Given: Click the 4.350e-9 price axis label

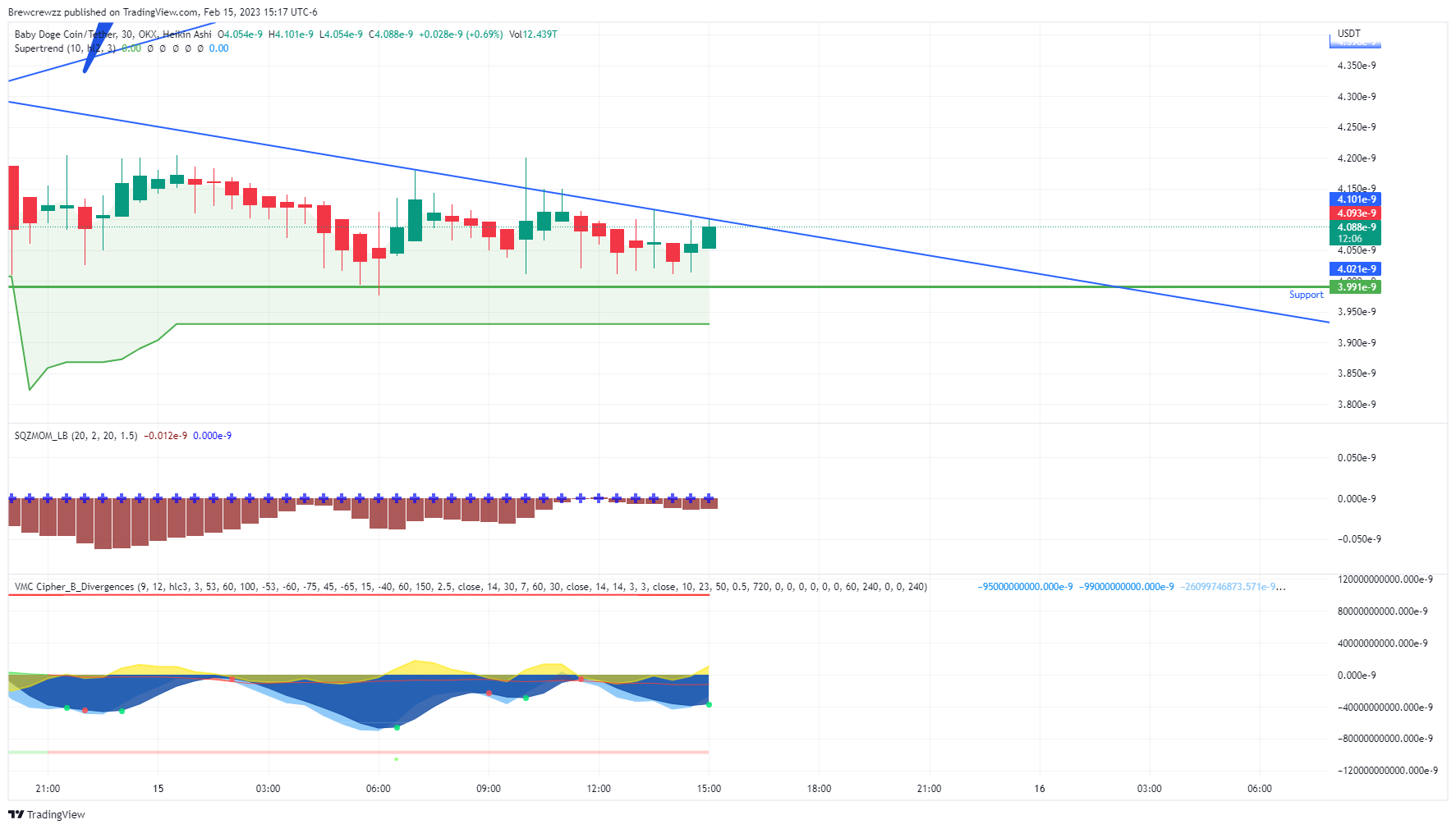Looking at the screenshot, I should [x=1357, y=66].
